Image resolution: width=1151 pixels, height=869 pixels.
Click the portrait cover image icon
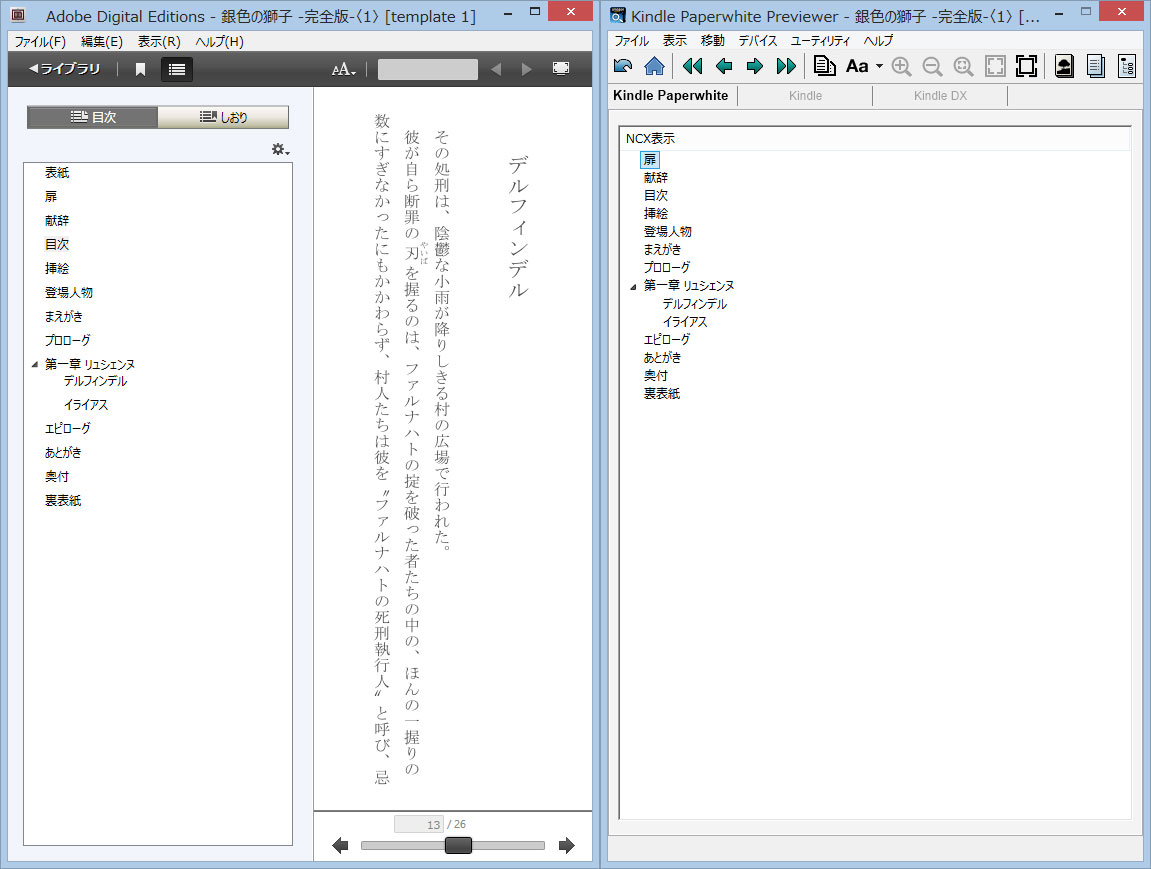1064,66
